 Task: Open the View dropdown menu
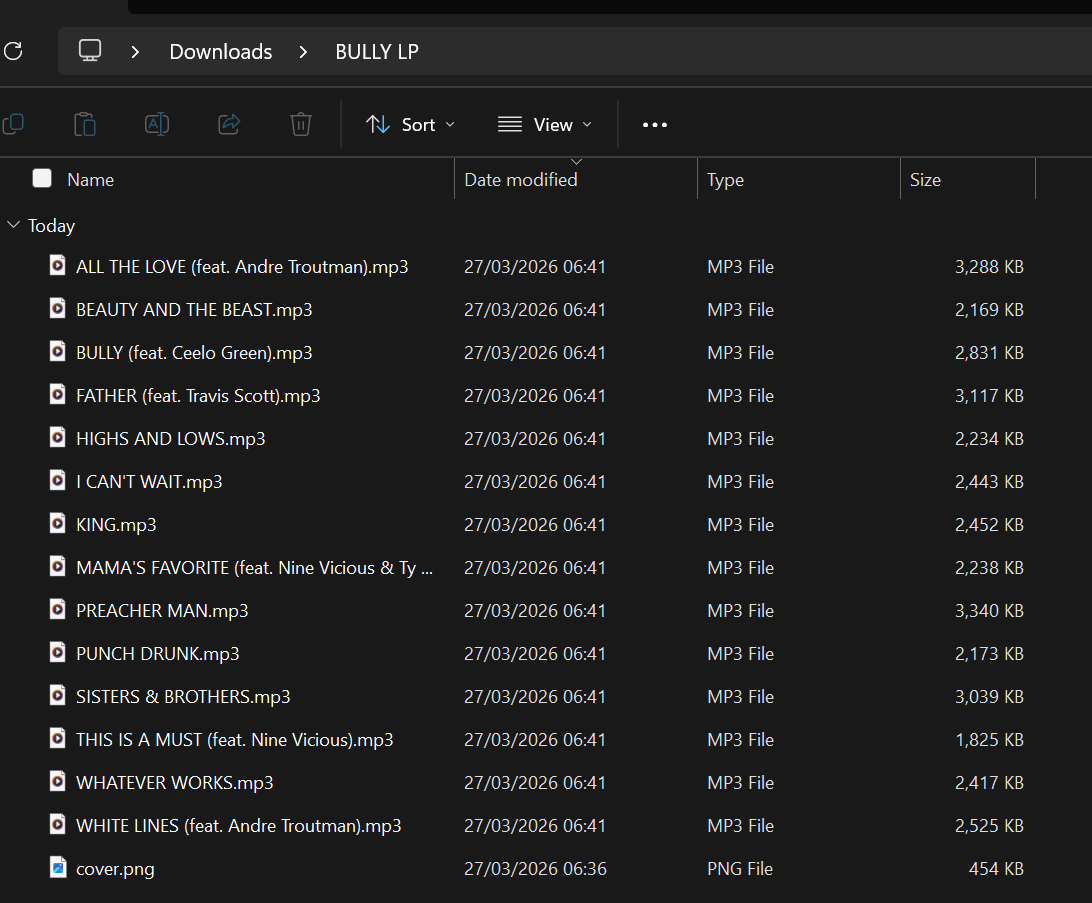(x=545, y=125)
